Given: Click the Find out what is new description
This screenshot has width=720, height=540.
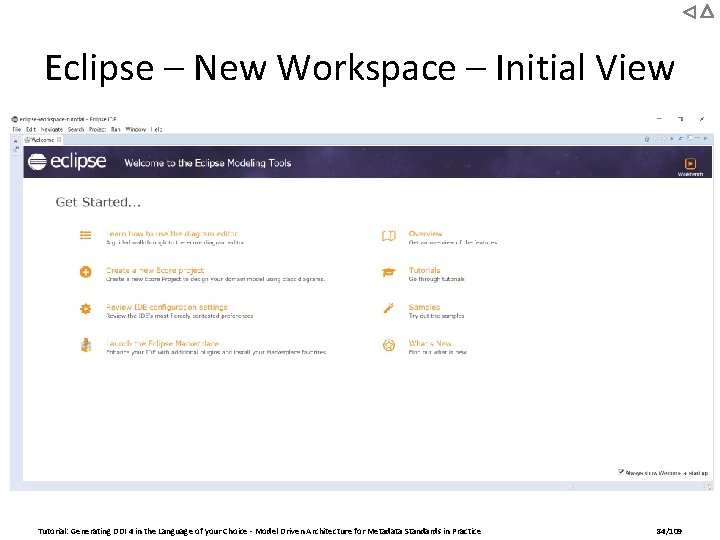Looking at the screenshot, I should (438, 352).
